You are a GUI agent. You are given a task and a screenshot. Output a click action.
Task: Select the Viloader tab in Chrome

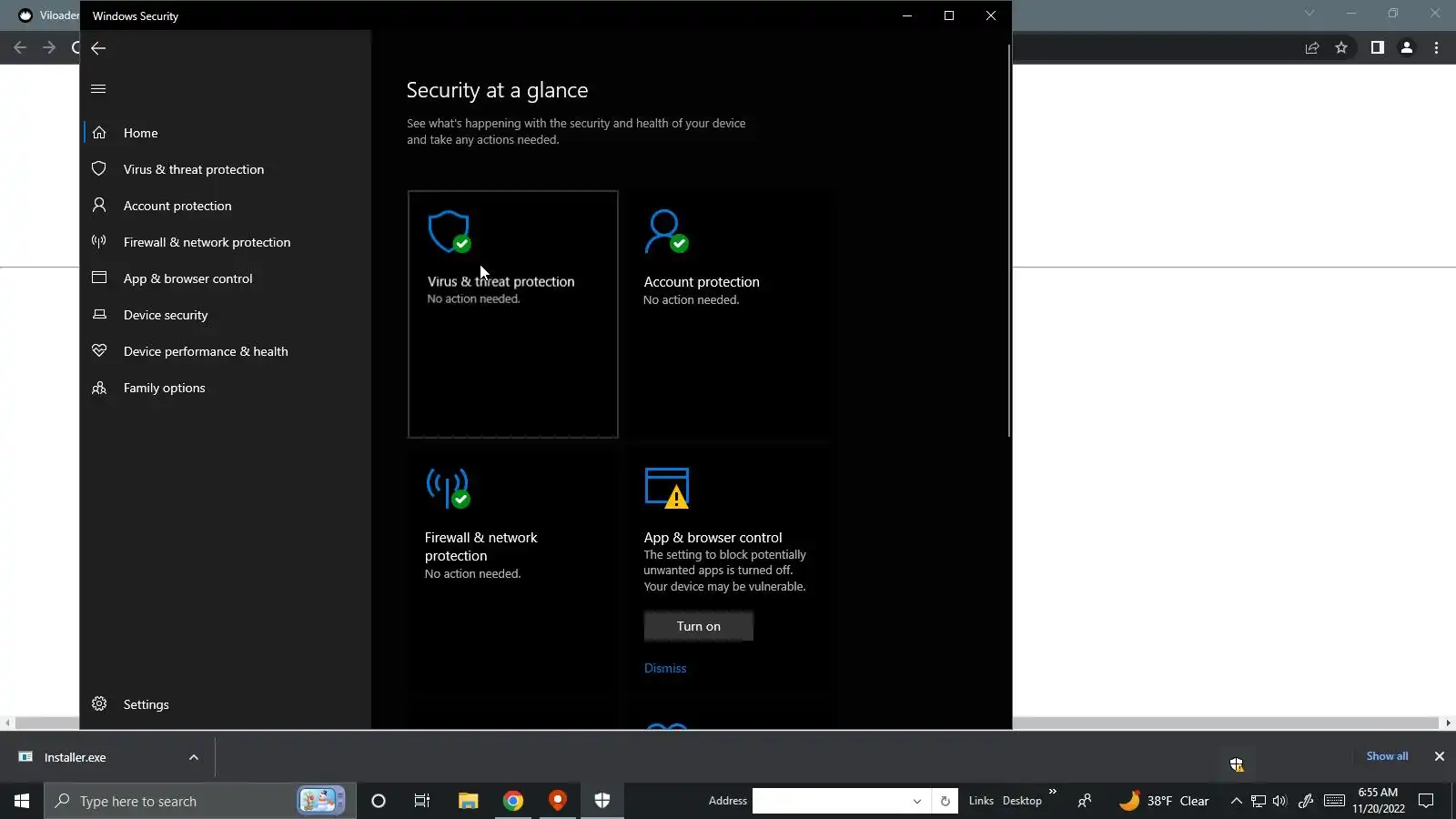[47, 15]
